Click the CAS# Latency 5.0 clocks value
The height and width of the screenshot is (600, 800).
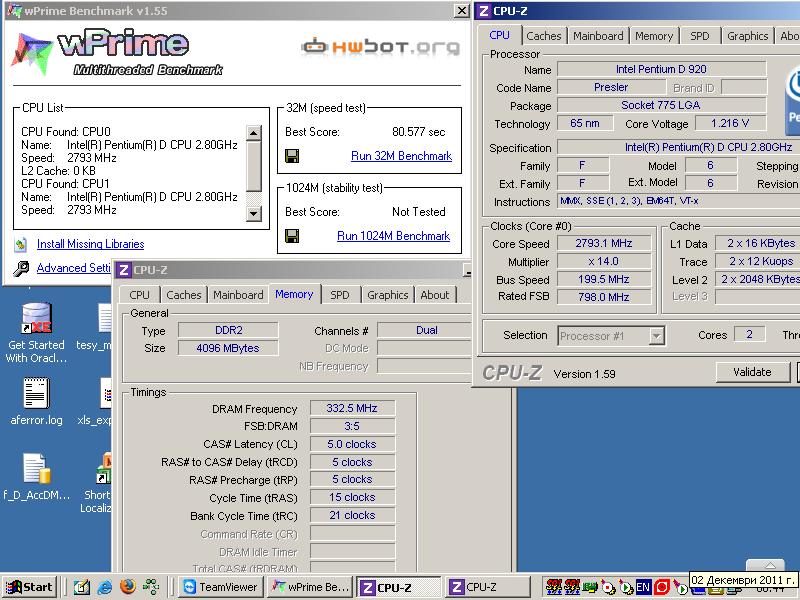[x=352, y=444]
